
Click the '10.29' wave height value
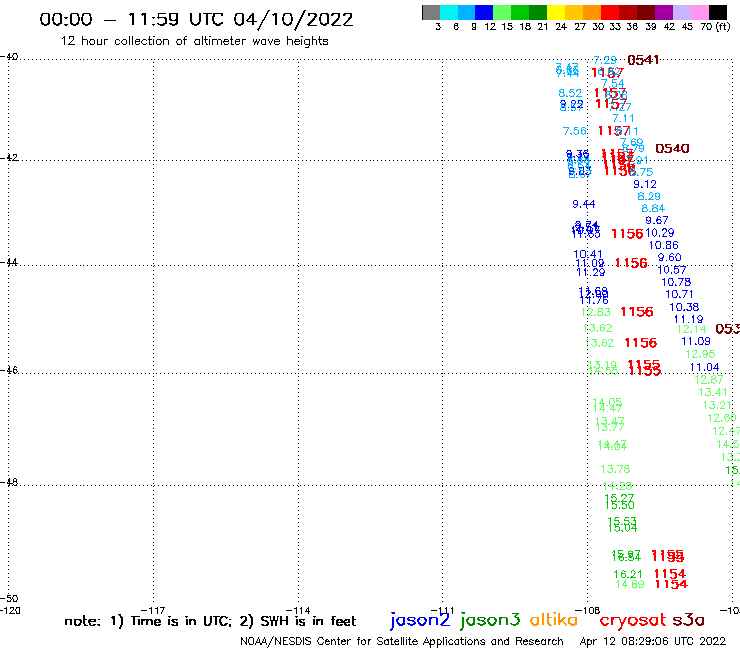[x=660, y=233]
